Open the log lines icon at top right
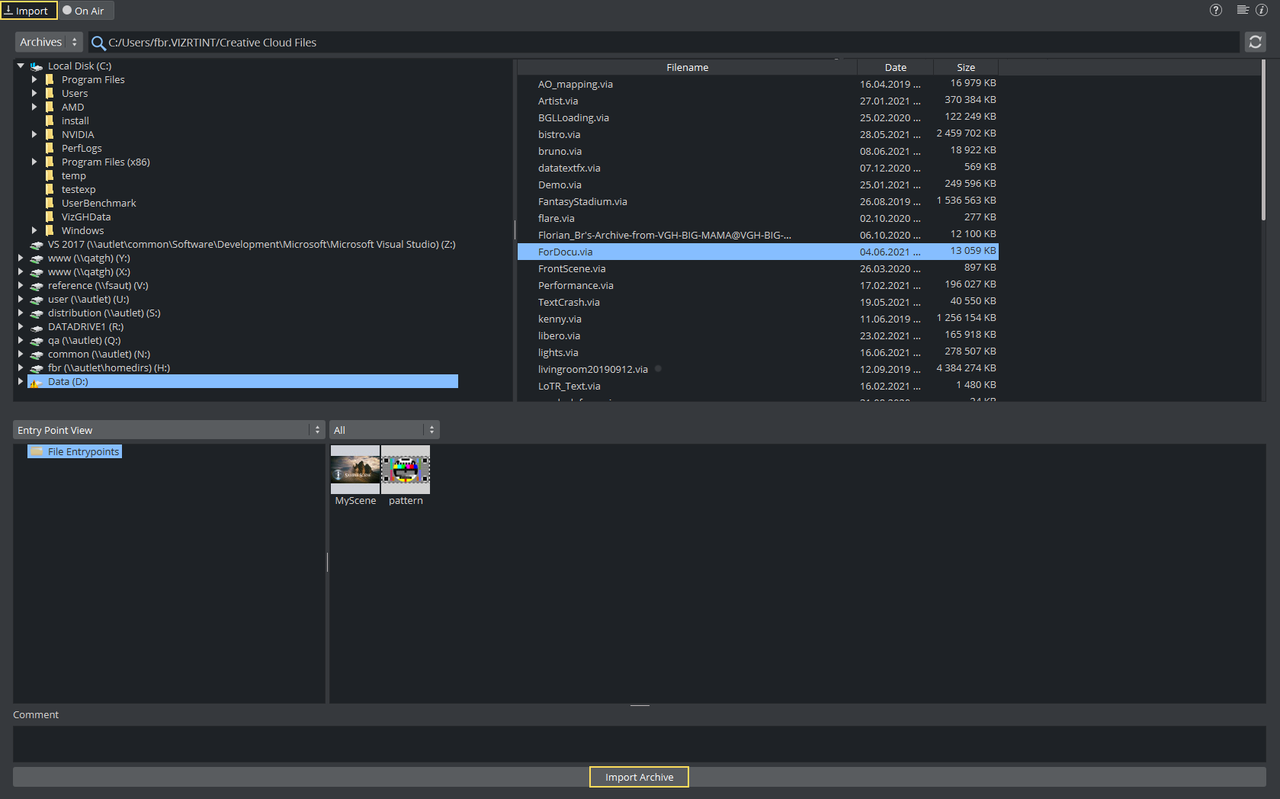 coord(1242,10)
